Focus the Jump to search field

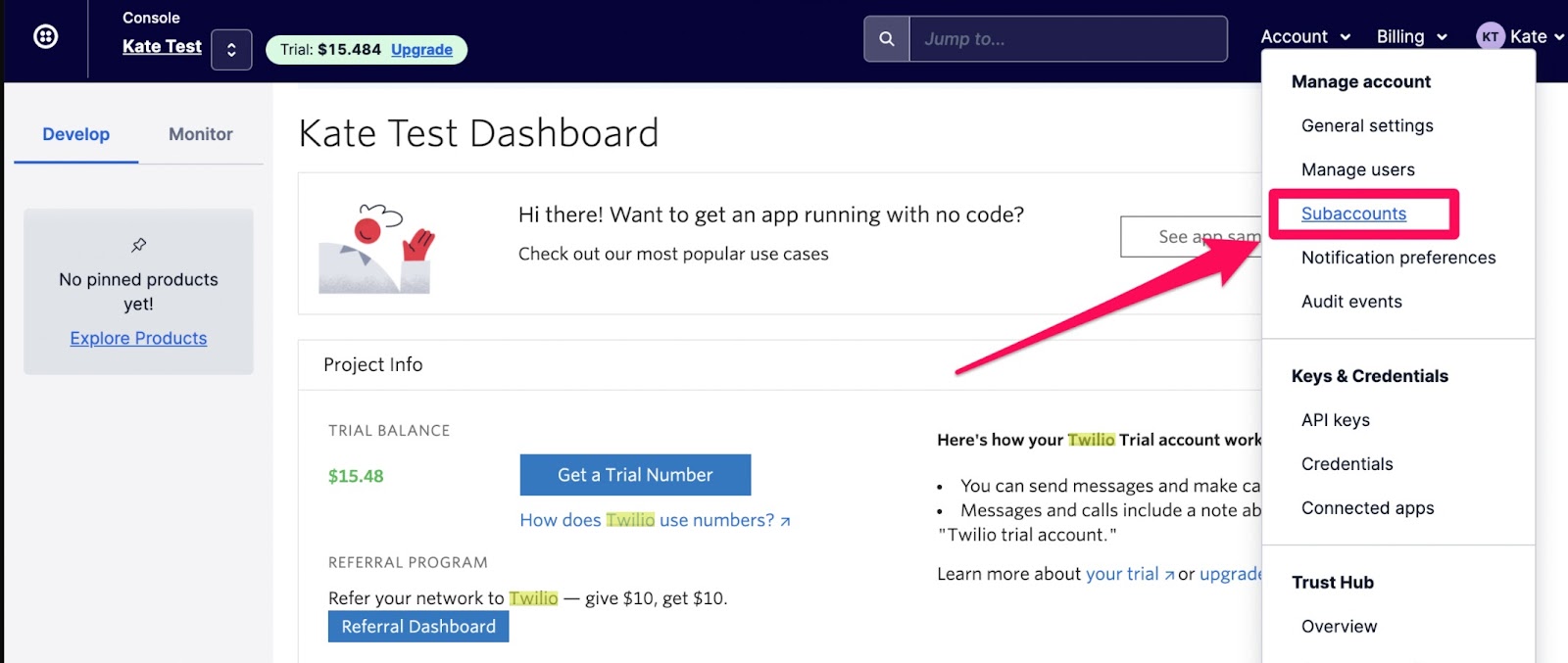1068,39
